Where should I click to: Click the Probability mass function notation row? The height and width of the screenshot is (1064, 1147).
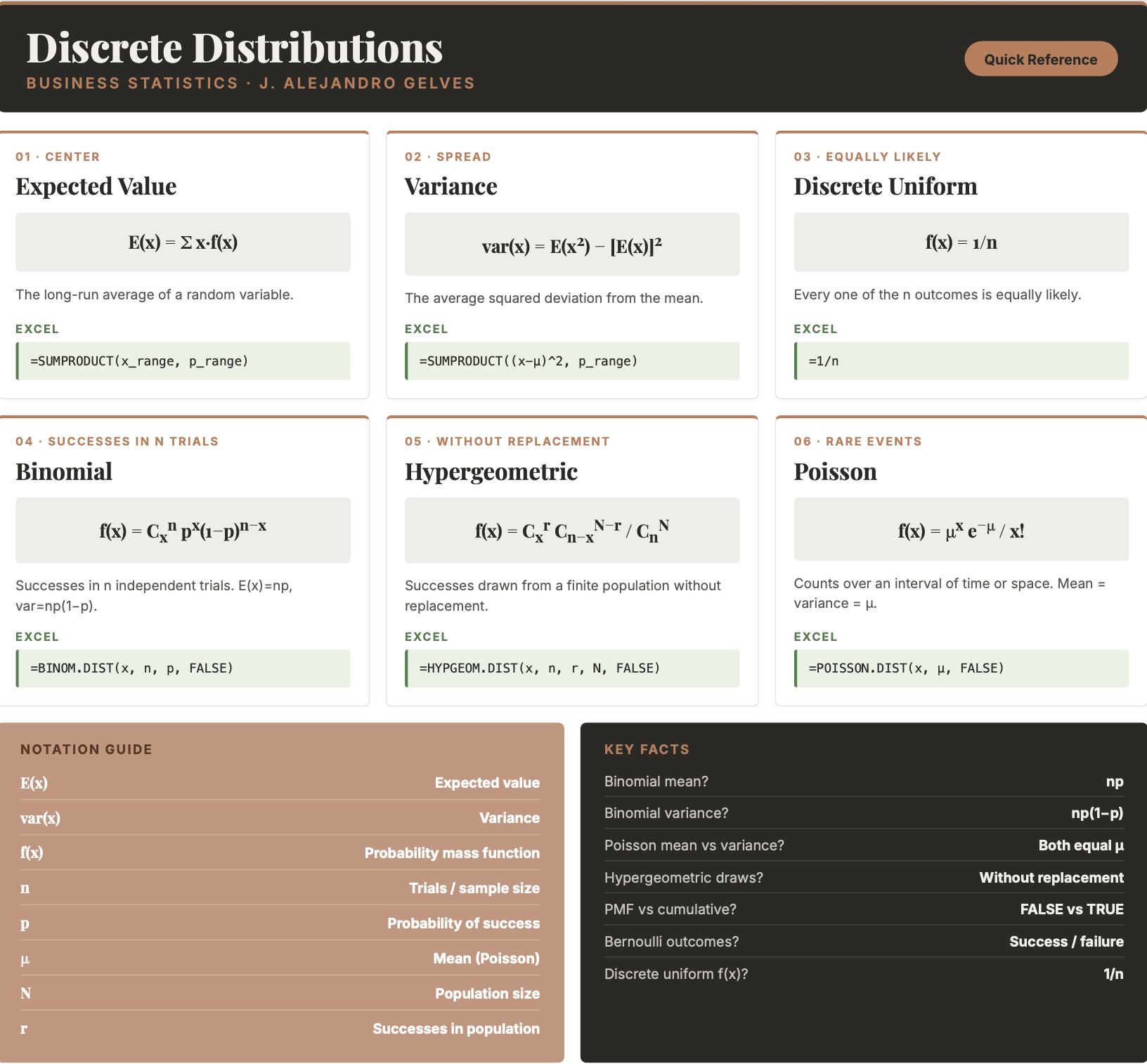click(x=280, y=852)
